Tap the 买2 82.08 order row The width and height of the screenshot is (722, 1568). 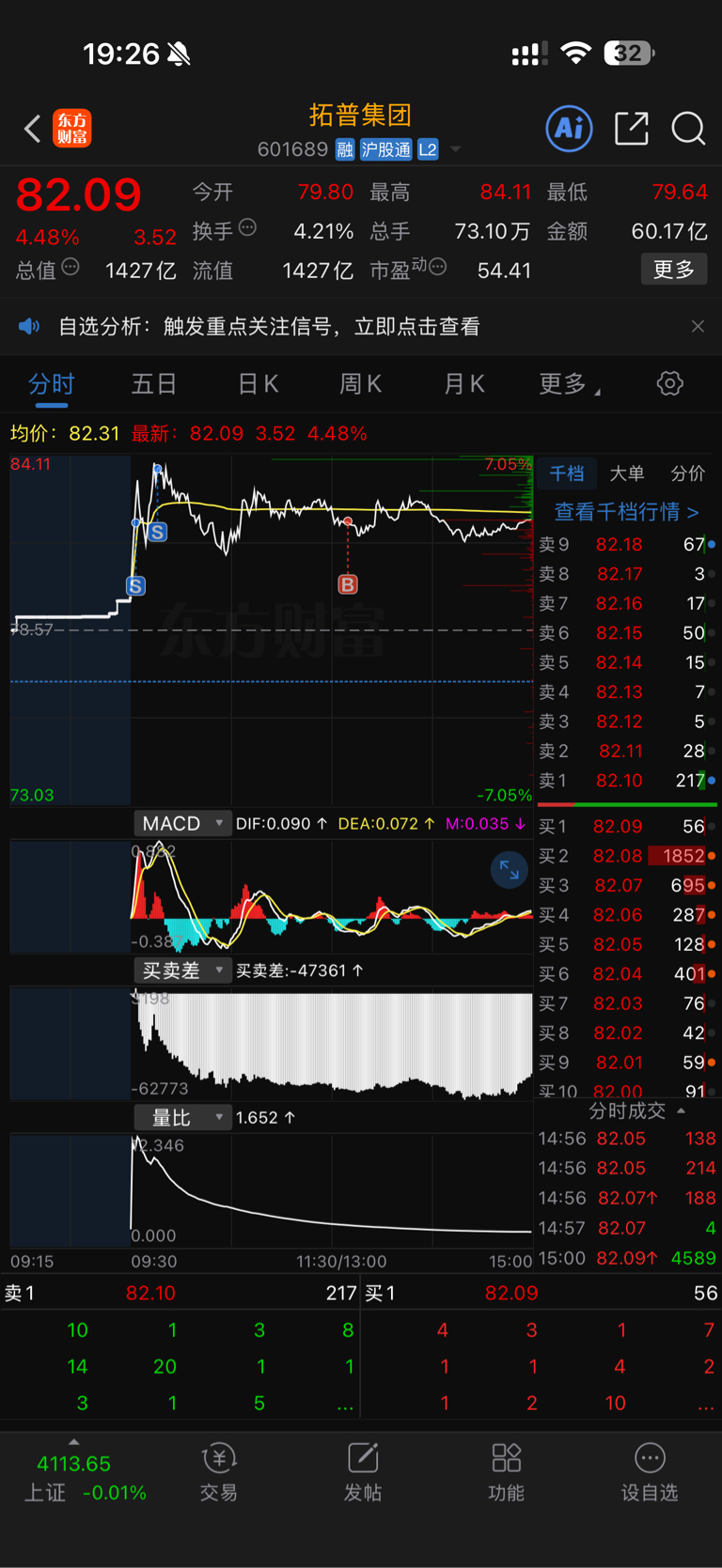[627, 856]
